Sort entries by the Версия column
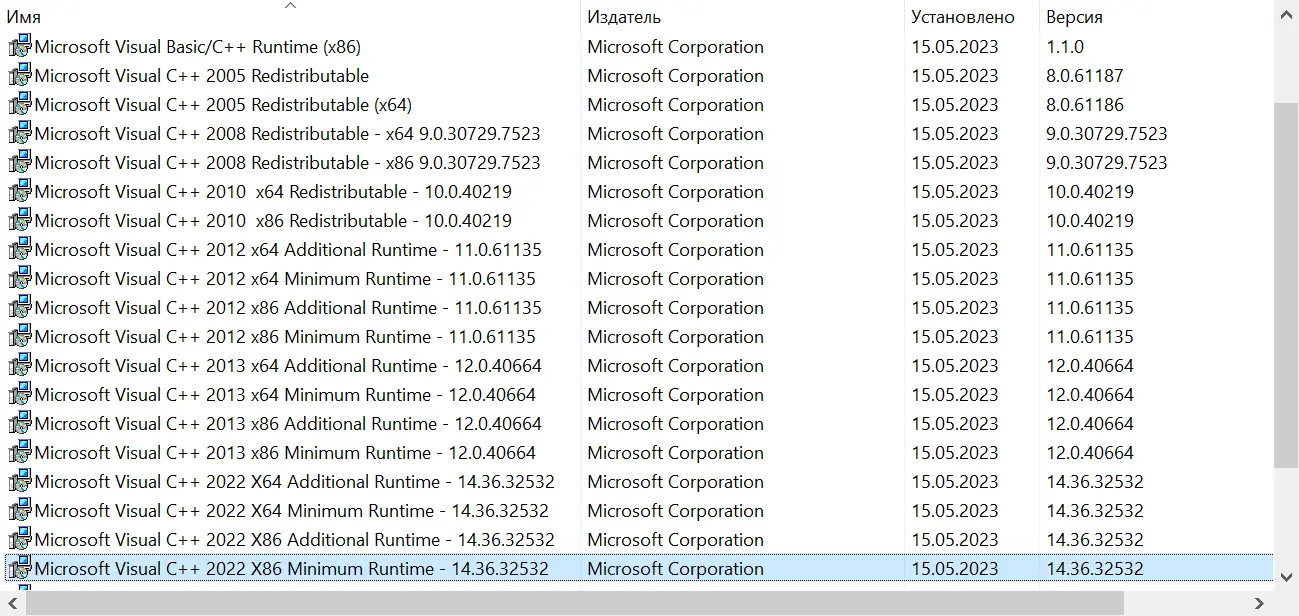This screenshot has width=1299, height=616. click(1074, 17)
